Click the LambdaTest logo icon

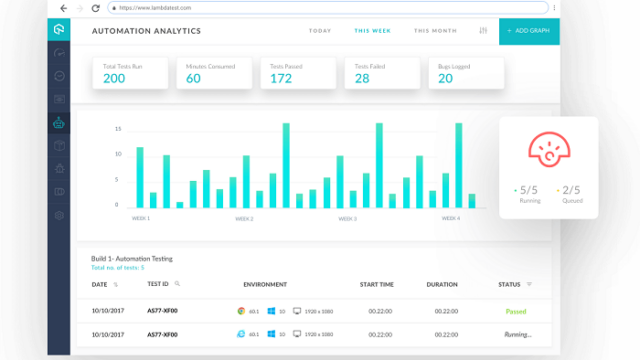[59, 29]
